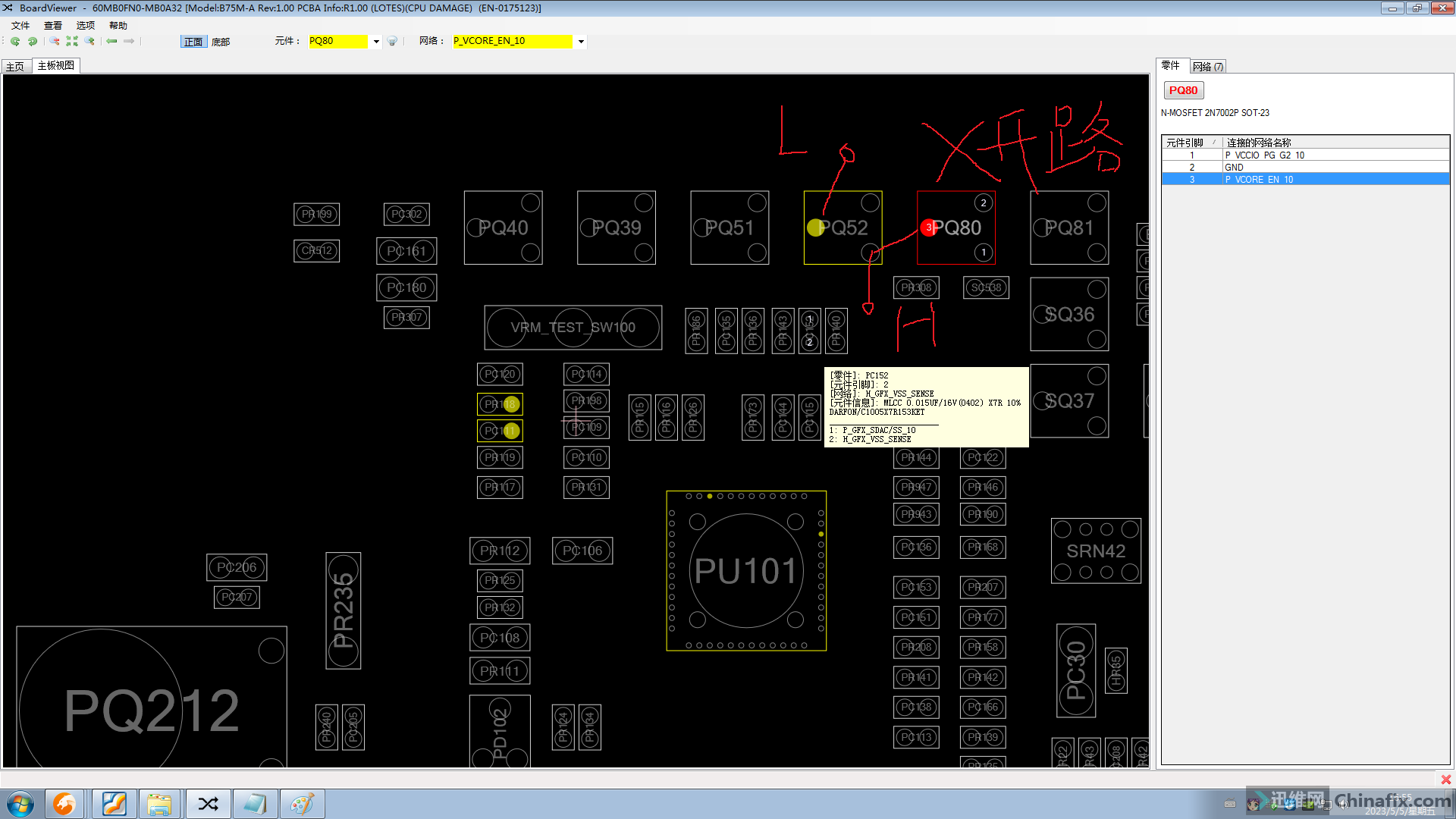Select the large PQ212 component

[x=152, y=698]
